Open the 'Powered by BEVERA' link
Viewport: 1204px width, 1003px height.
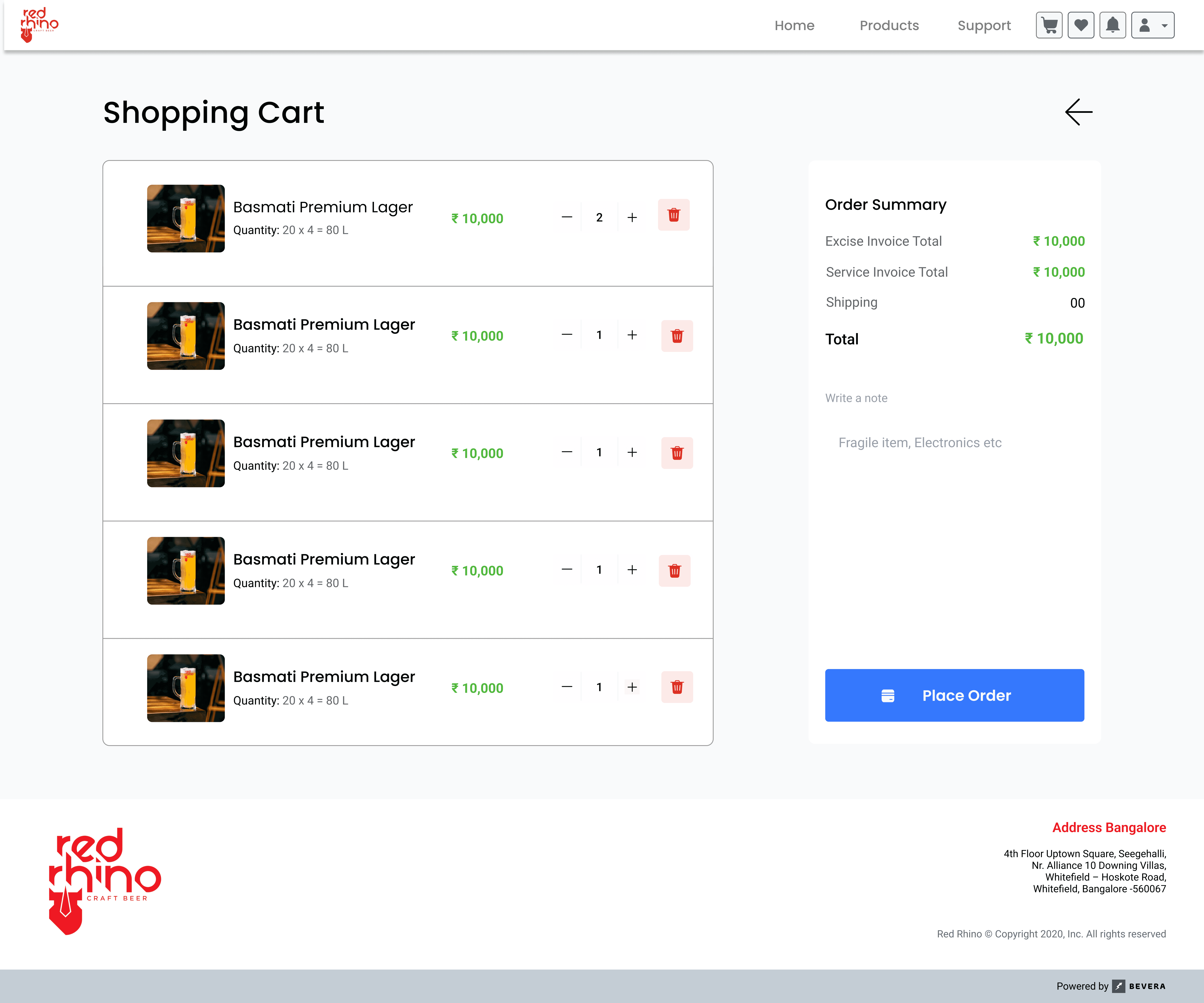click(1111, 986)
